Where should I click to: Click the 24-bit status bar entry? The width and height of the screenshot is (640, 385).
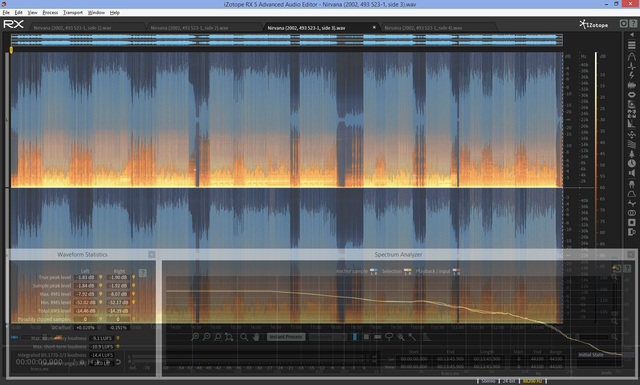pyautogui.click(x=509, y=381)
